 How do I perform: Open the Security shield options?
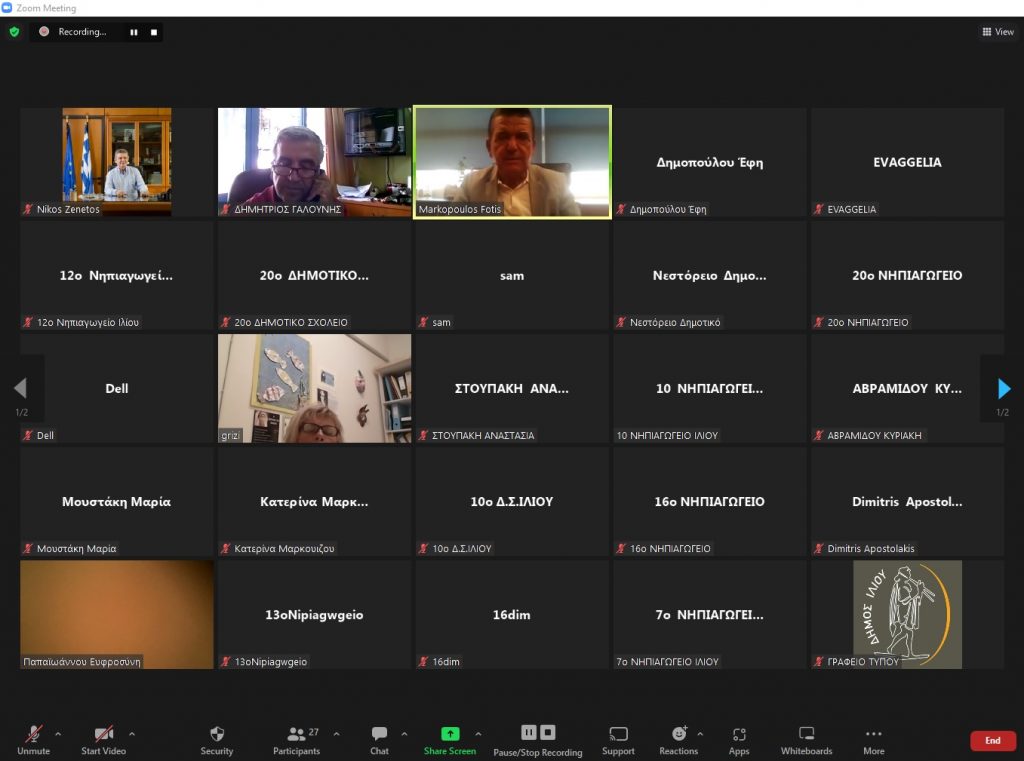216,739
